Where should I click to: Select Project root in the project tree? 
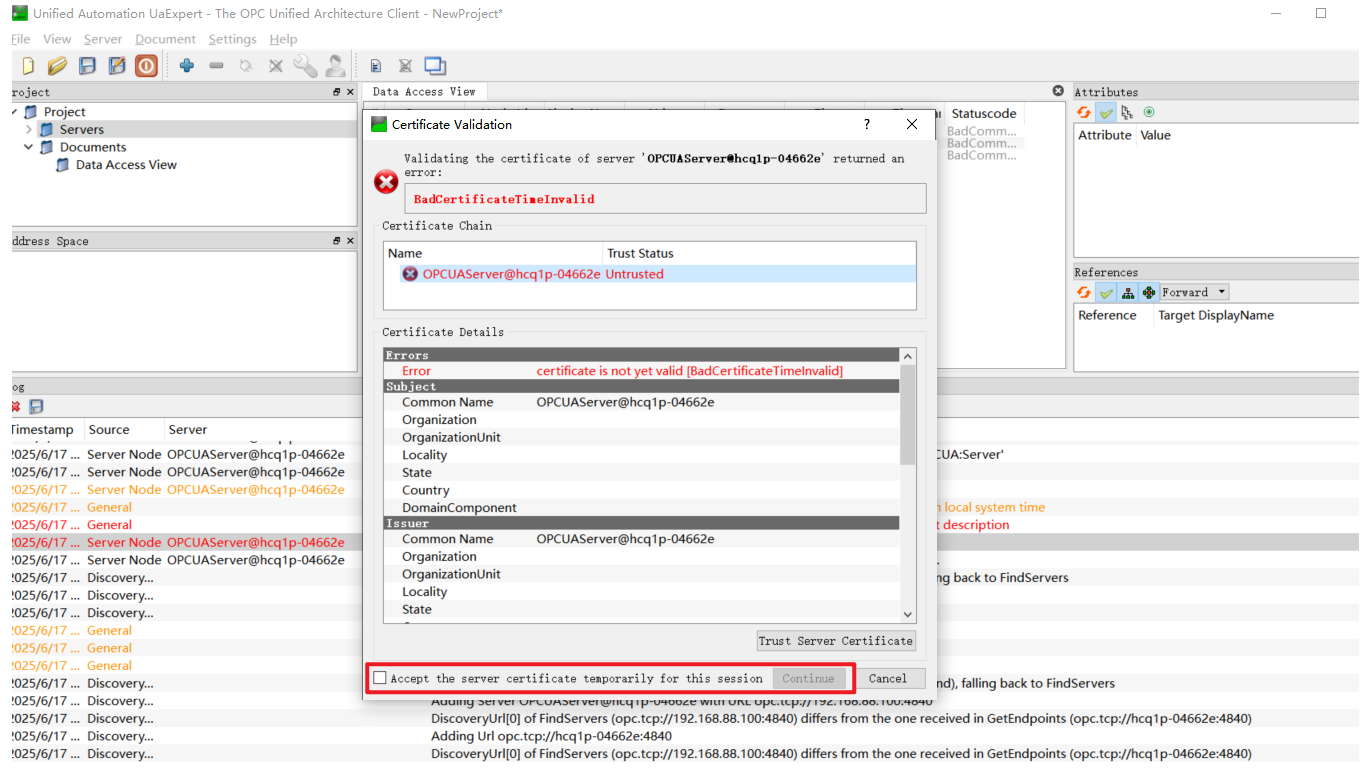point(64,112)
